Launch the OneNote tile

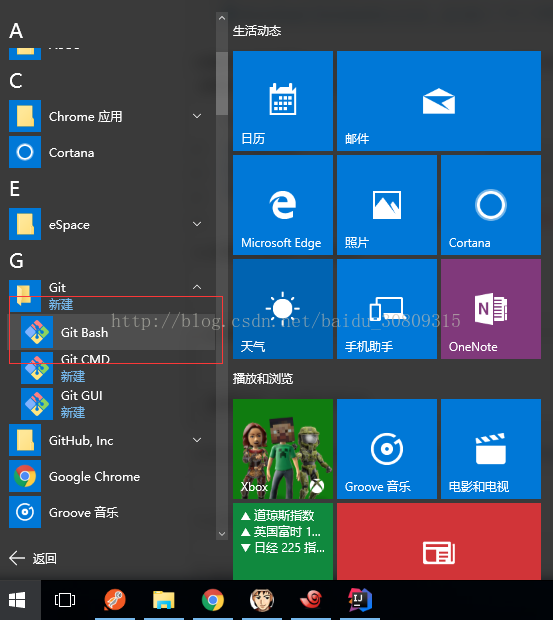[491, 309]
